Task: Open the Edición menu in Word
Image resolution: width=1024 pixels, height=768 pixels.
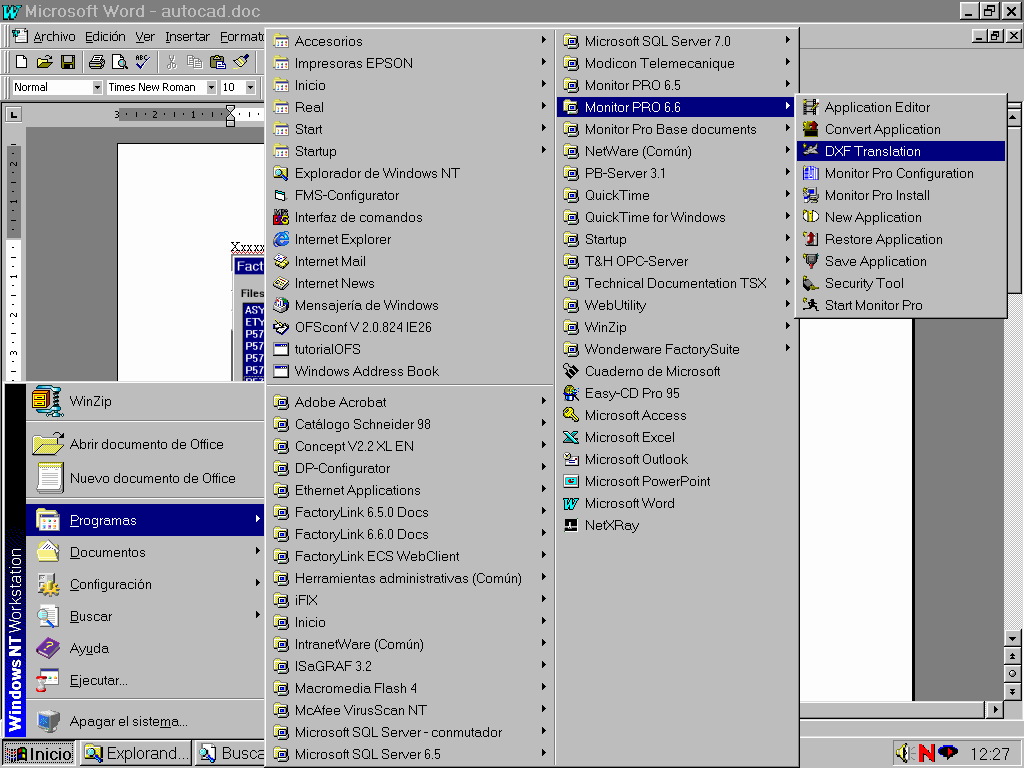Action: [105, 37]
